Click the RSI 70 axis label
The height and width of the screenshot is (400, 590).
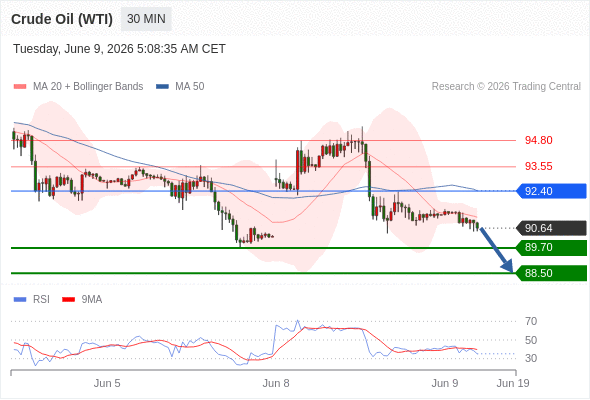point(531,321)
